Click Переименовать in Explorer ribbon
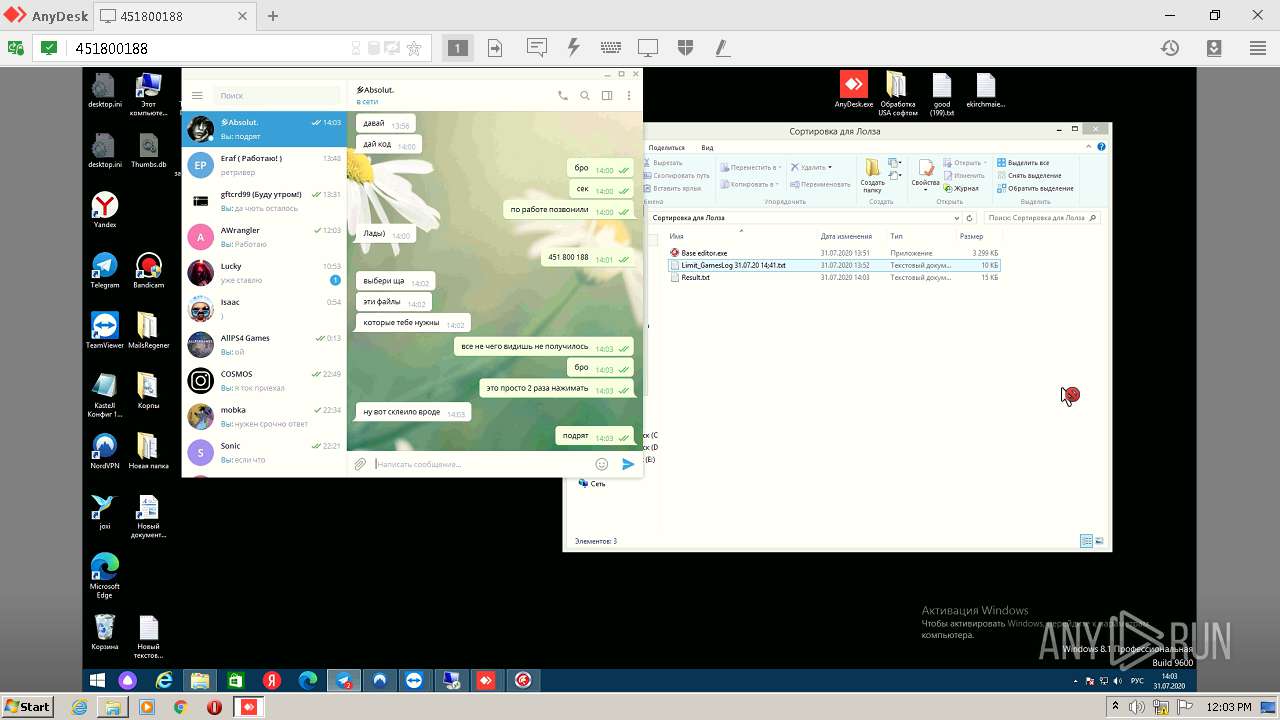Screen dimensions: 1280x720 tap(820, 184)
